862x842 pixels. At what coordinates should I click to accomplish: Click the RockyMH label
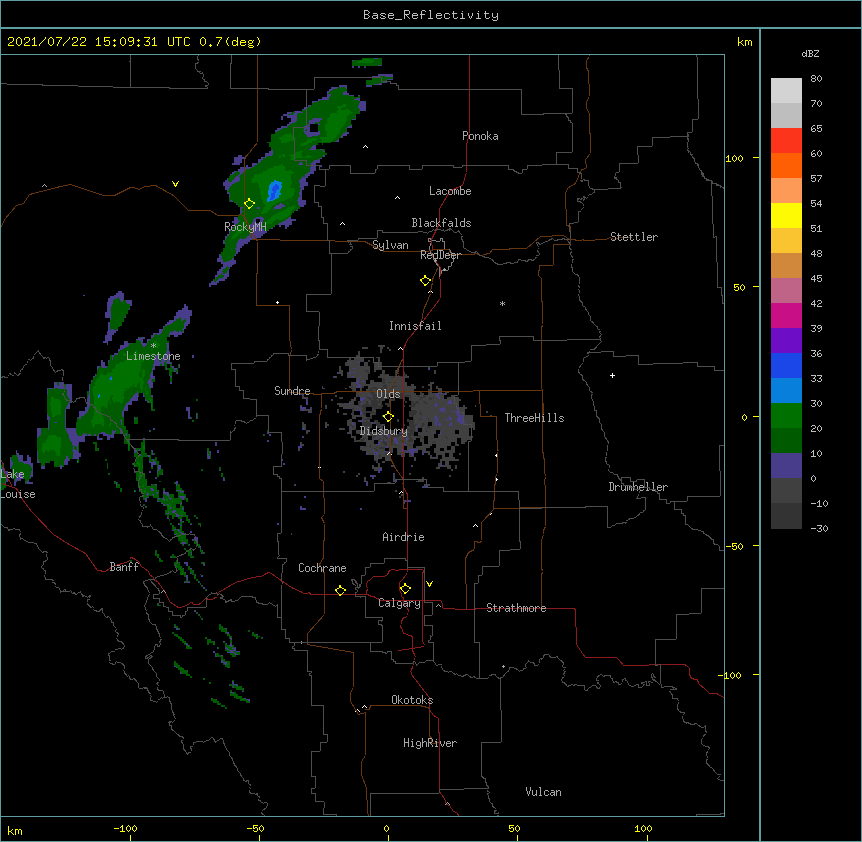click(x=245, y=227)
